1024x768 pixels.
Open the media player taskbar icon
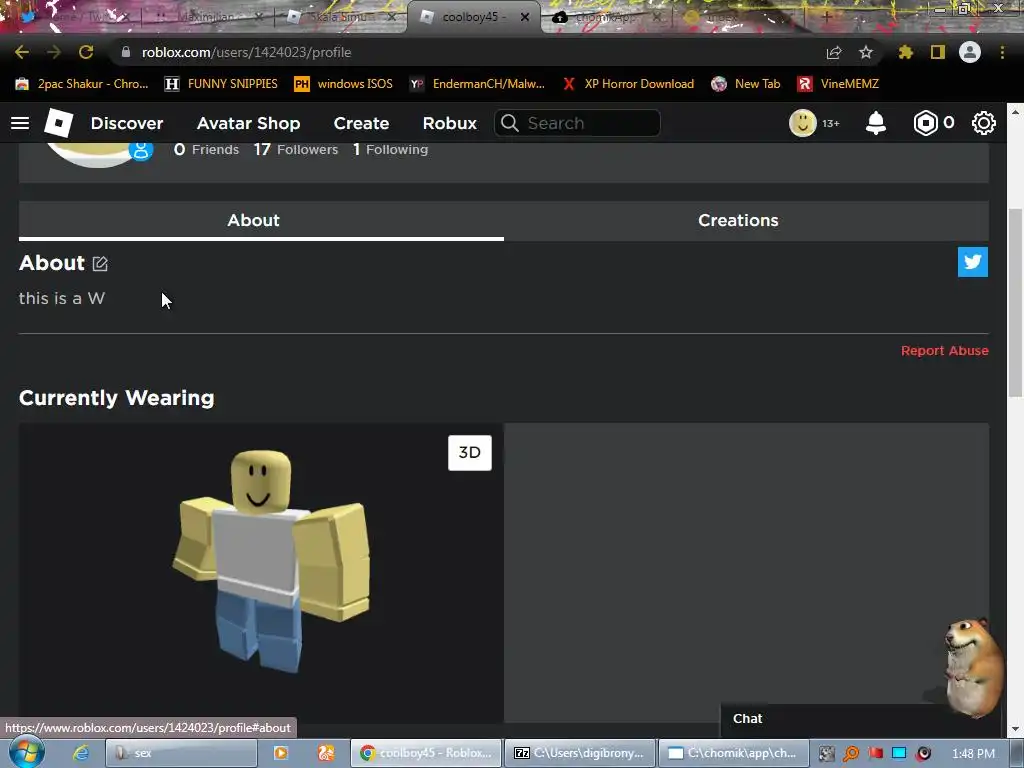tap(281, 753)
